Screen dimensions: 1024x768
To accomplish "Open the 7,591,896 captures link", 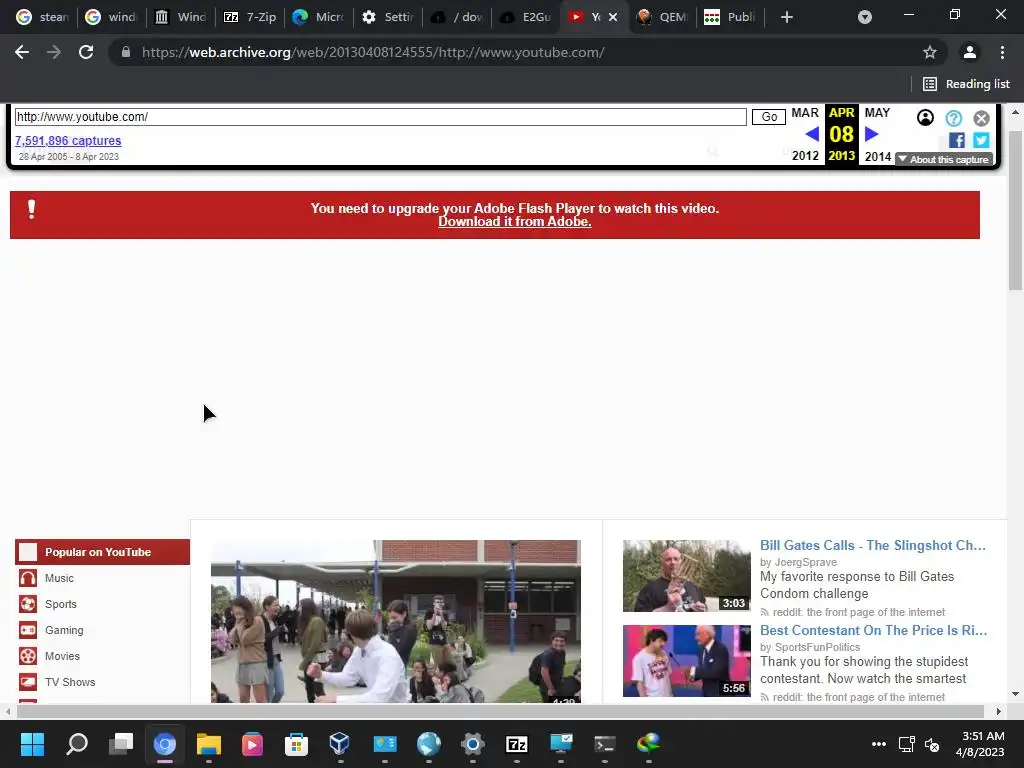I will 68,140.
